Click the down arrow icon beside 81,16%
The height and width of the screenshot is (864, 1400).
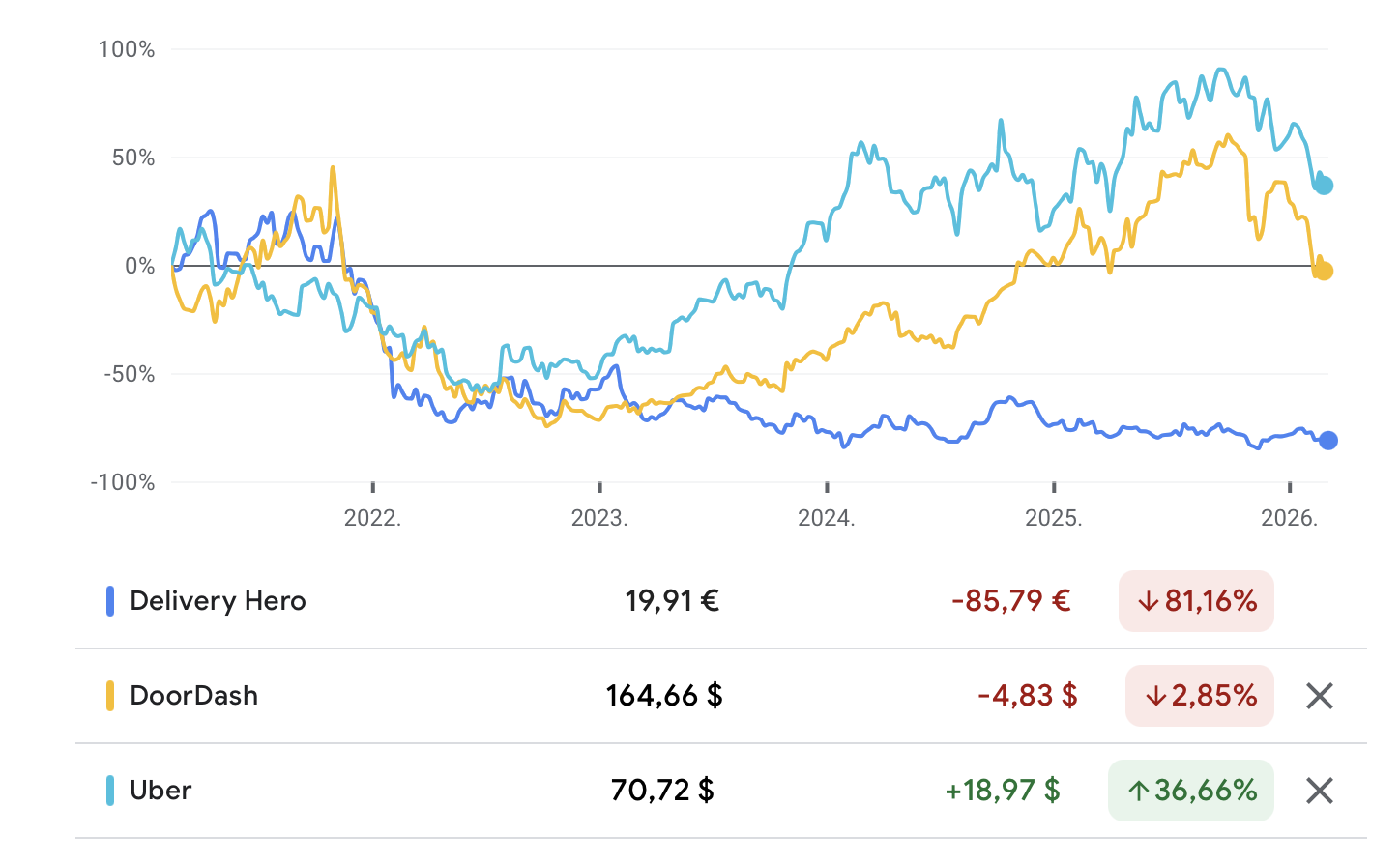click(x=1148, y=601)
